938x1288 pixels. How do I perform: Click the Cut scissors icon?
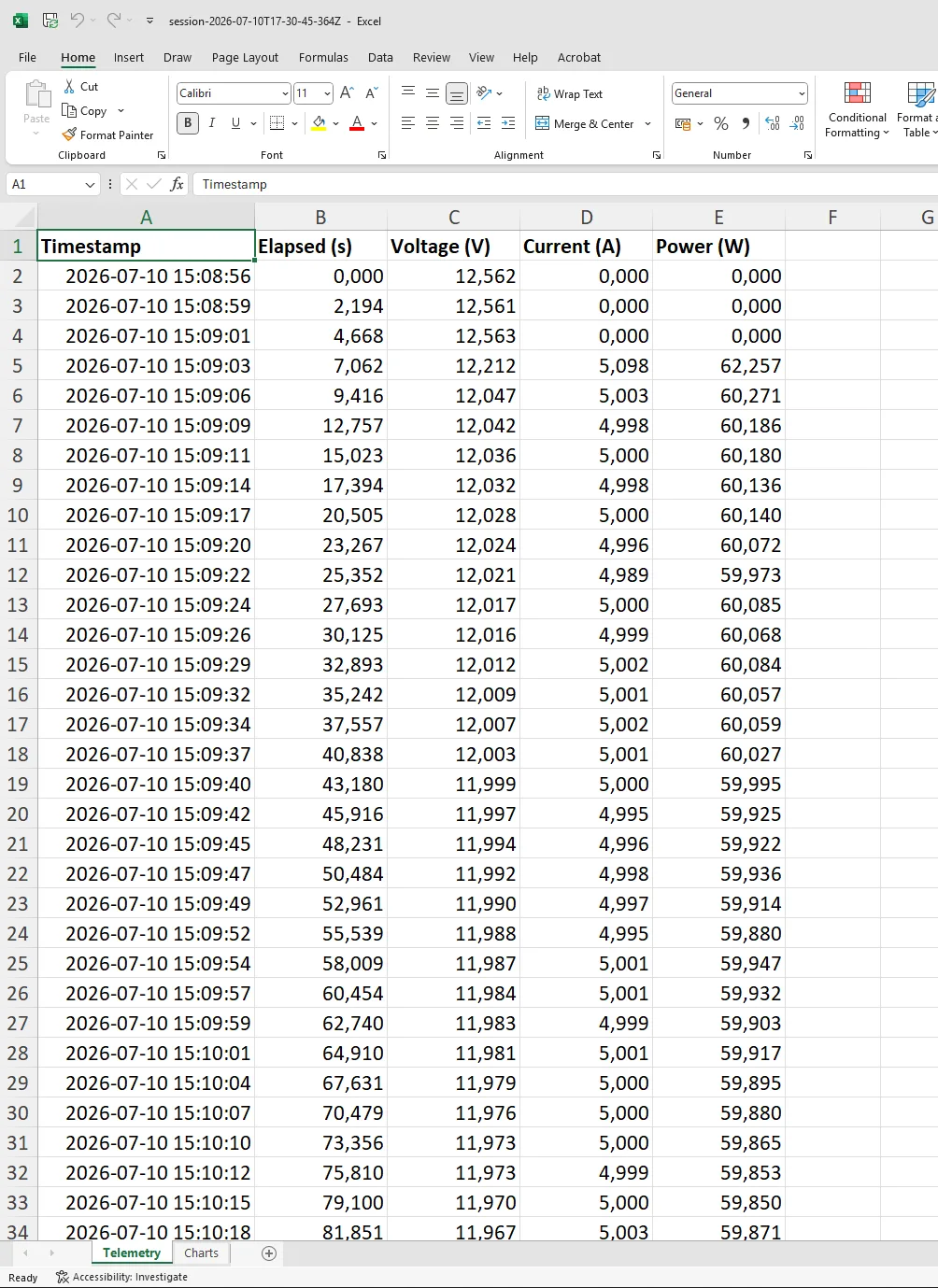pyautogui.click(x=69, y=86)
